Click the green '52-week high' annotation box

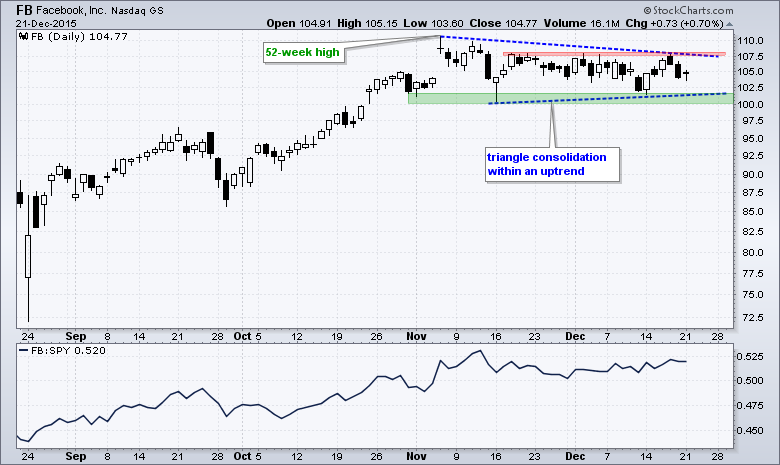(x=302, y=52)
